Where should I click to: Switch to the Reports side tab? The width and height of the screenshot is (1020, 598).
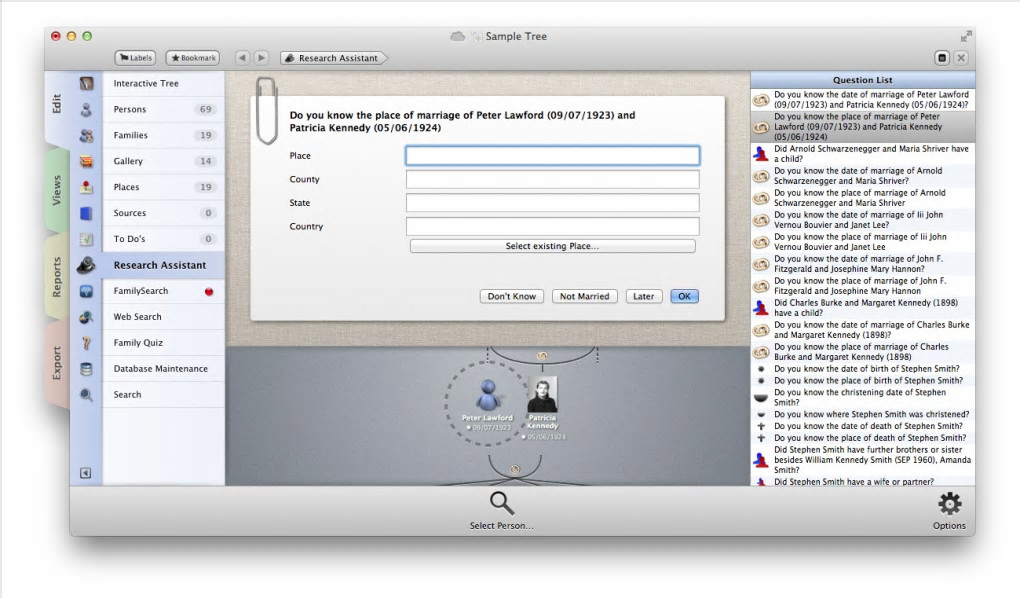(x=57, y=277)
